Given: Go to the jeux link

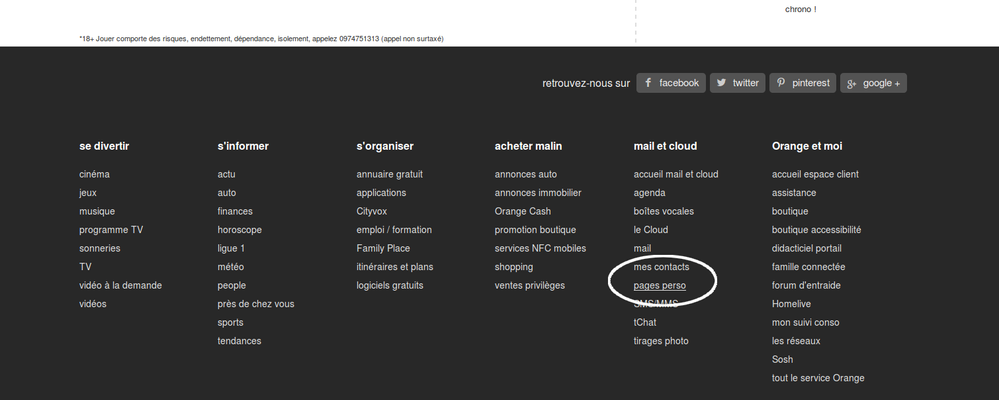Looking at the screenshot, I should 88,193.
